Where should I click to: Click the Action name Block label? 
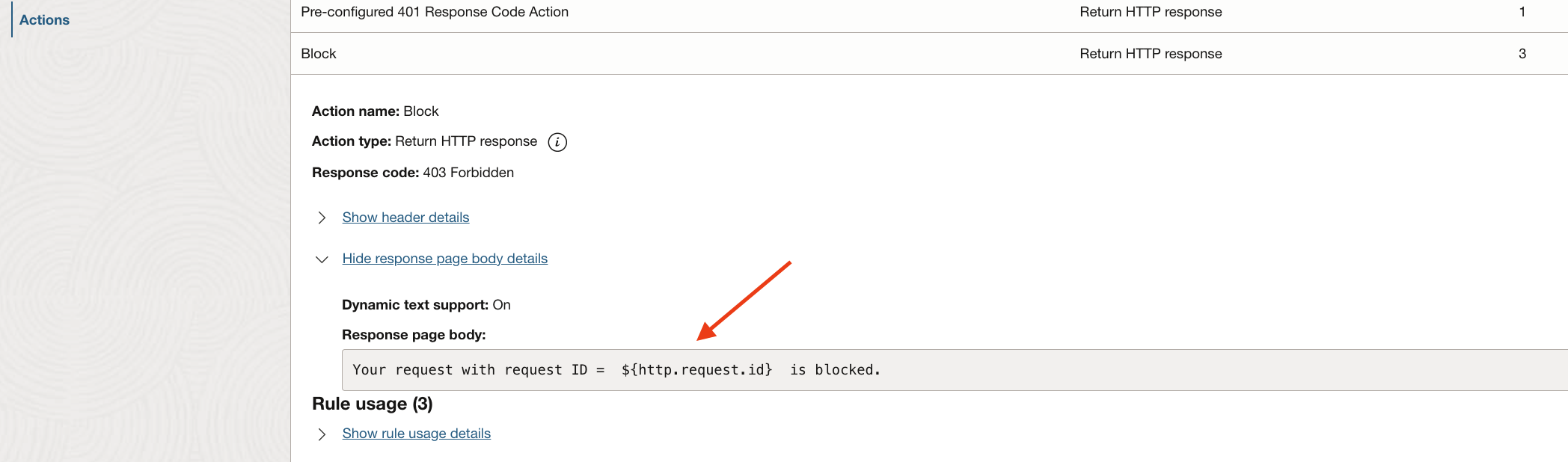point(355,111)
